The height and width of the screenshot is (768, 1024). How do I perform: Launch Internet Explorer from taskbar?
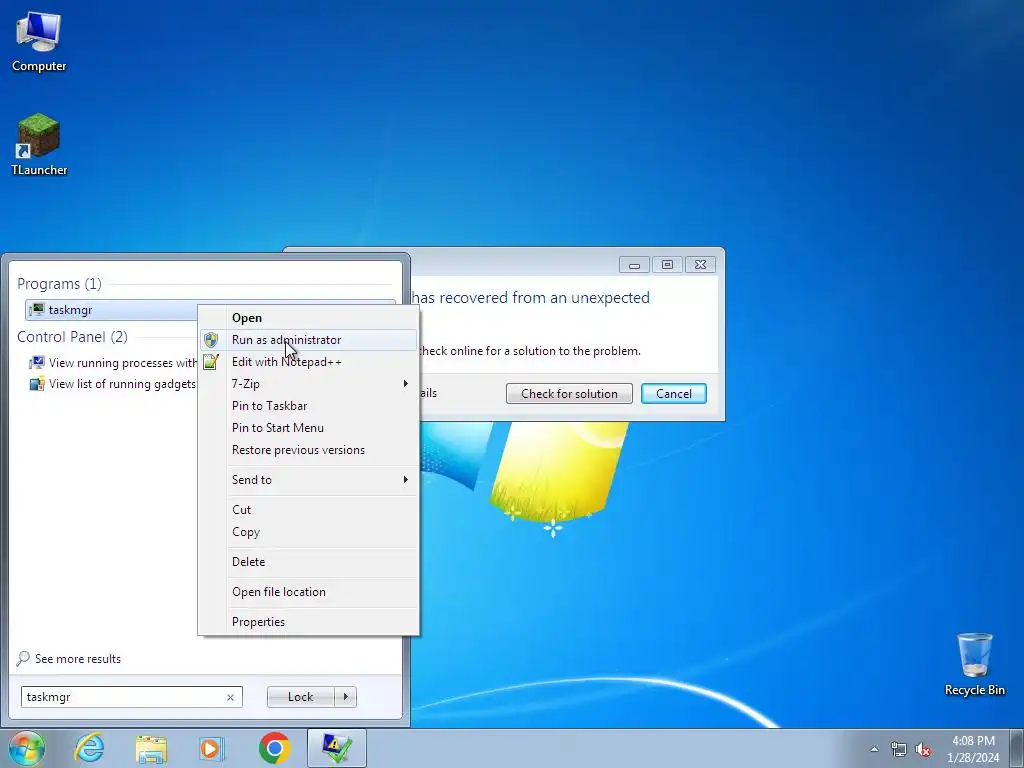point(89,748)
